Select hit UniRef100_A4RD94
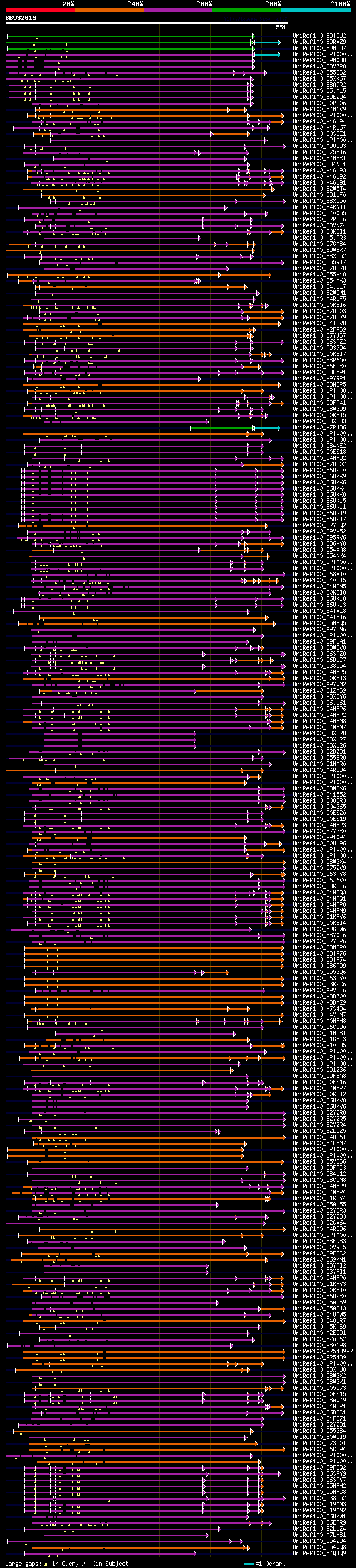The width and height of the screenshot is (356, 1568). [319, 770]
